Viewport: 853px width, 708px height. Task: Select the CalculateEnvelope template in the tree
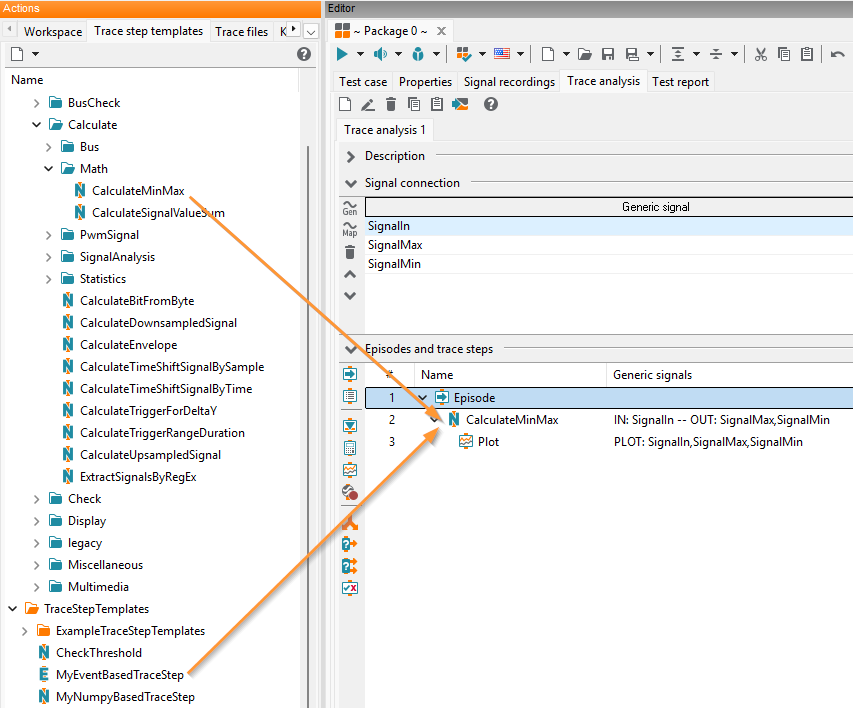coord(128,345)
